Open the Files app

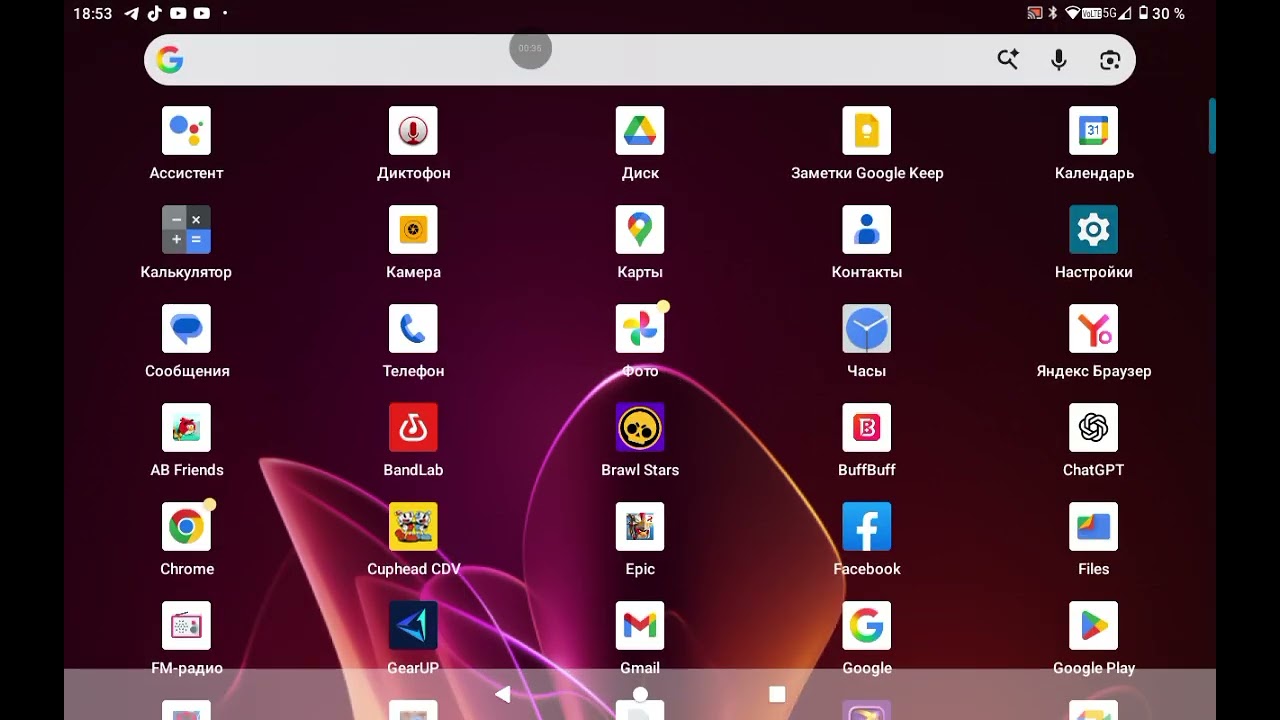(1093, 527)
